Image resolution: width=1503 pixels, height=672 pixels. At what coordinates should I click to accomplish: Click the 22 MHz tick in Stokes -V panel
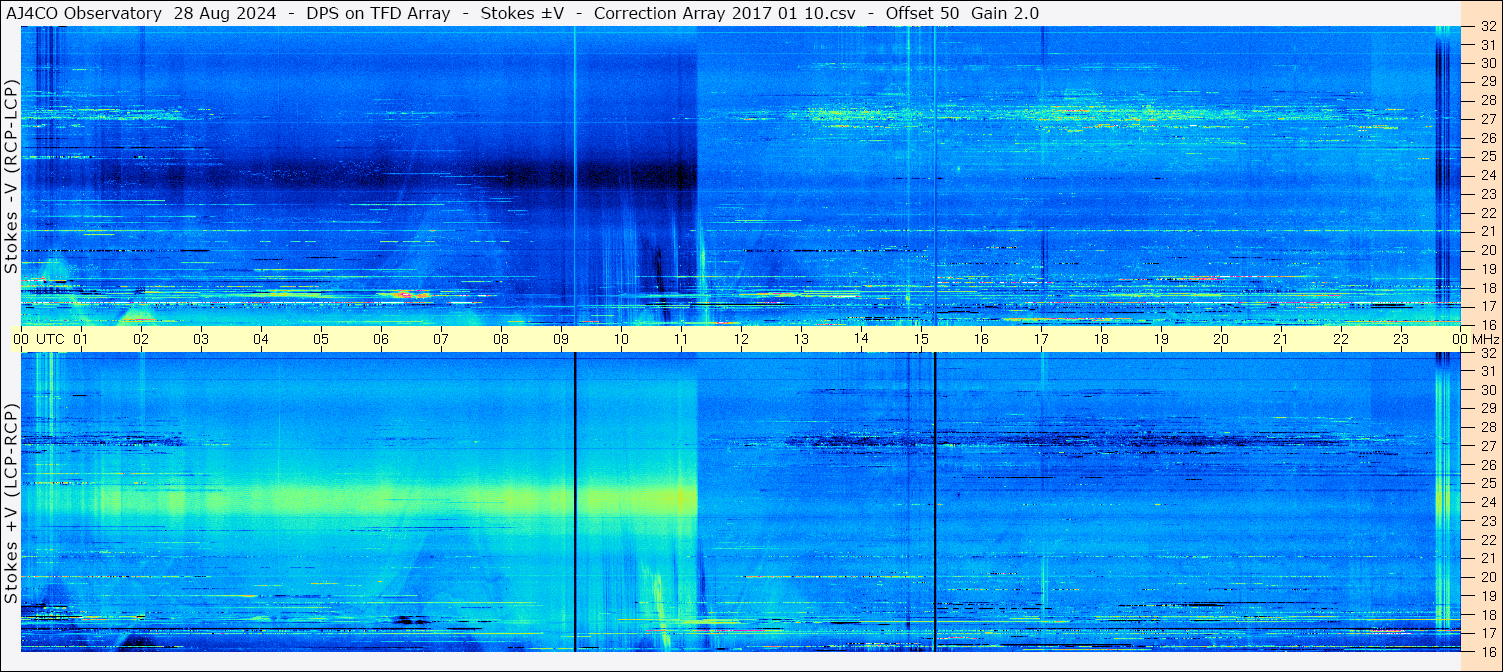pyautogui.click(x=1487, y=213)
